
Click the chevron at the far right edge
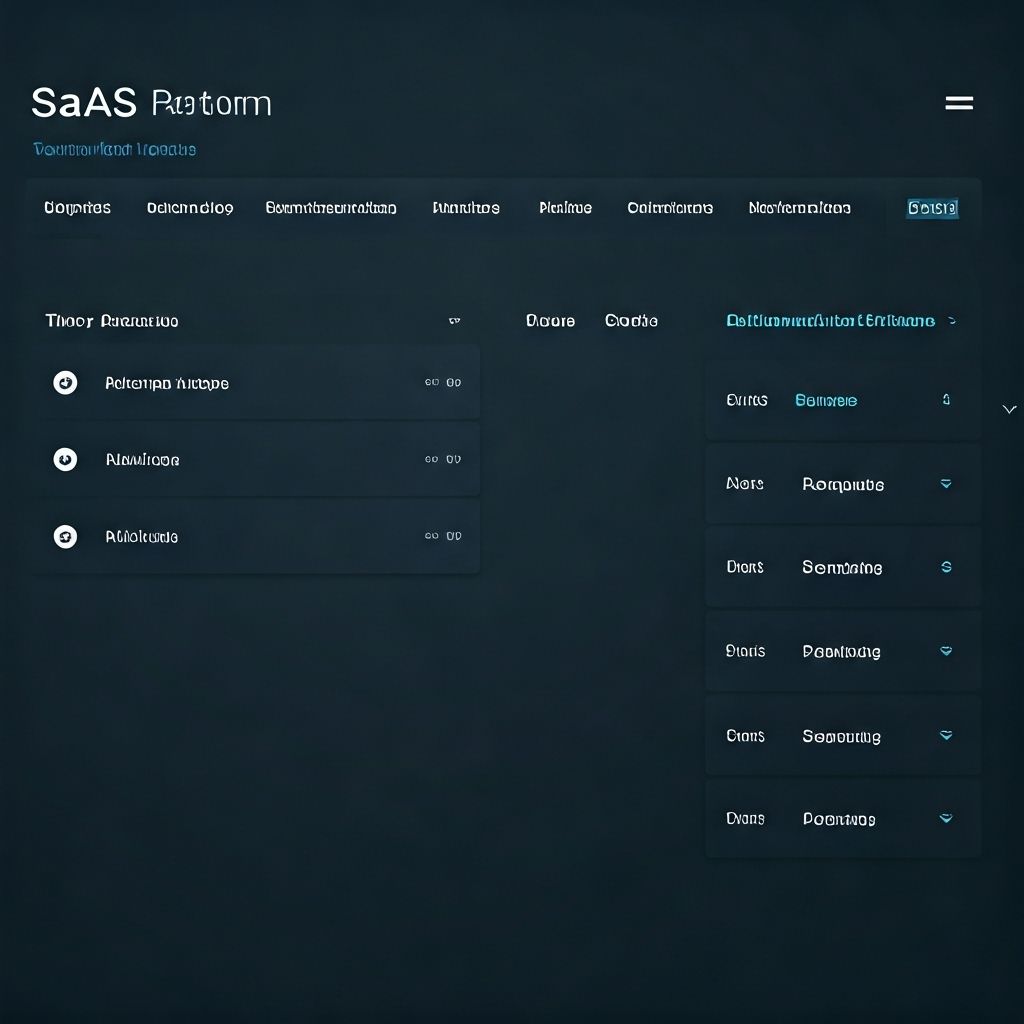[1009, 409]
